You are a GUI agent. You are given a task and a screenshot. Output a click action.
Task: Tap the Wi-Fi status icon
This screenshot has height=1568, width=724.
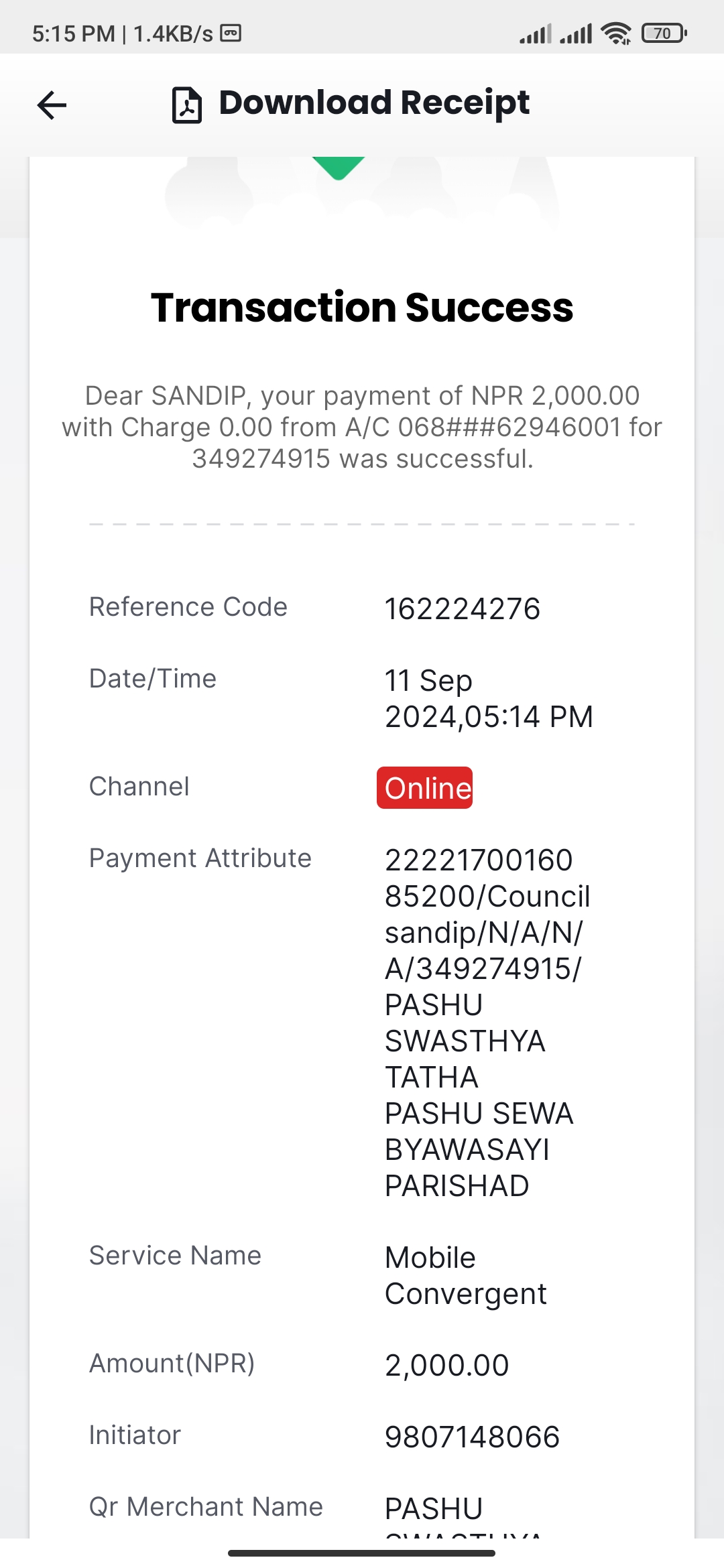point(616,33)
